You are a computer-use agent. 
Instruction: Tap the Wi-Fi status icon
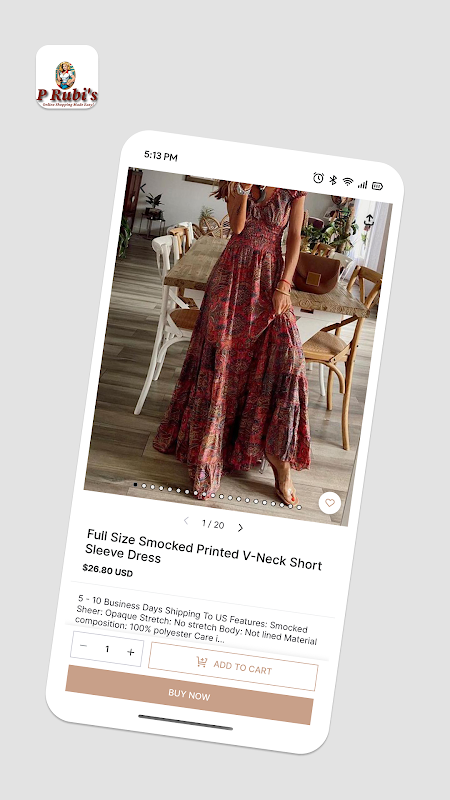click(x=348, y=182)
